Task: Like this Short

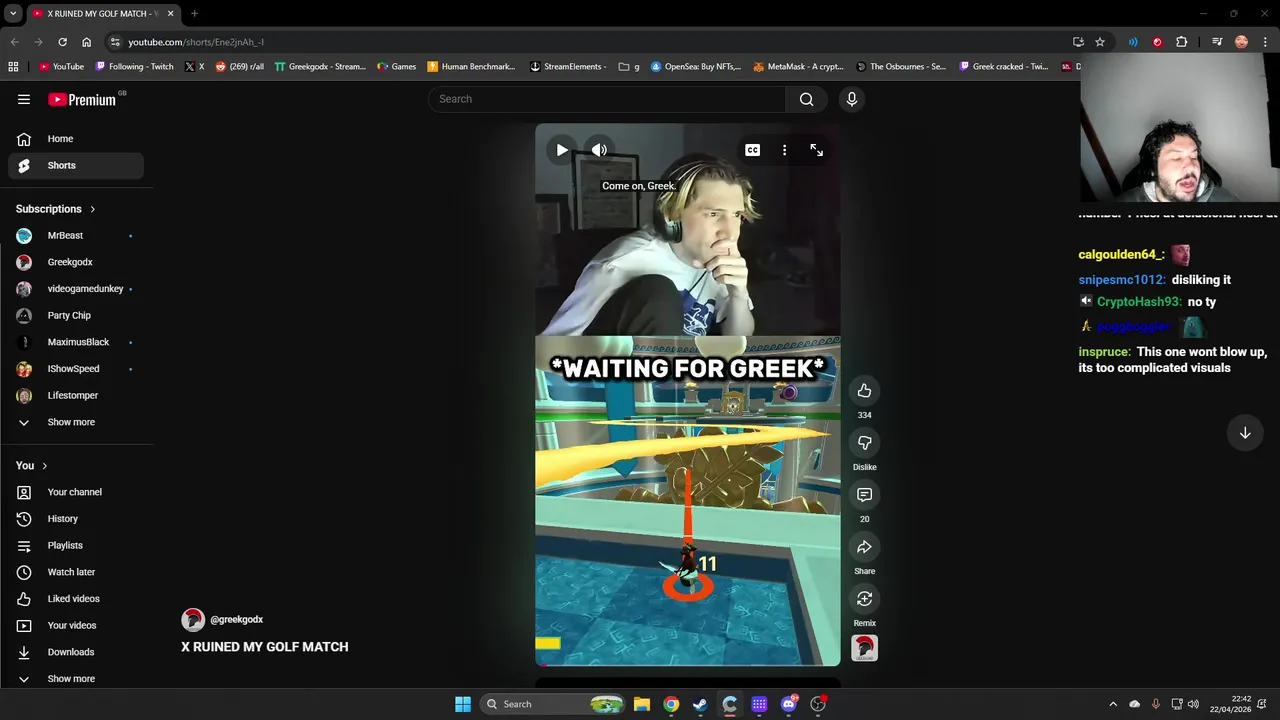Action: (865, 391)
